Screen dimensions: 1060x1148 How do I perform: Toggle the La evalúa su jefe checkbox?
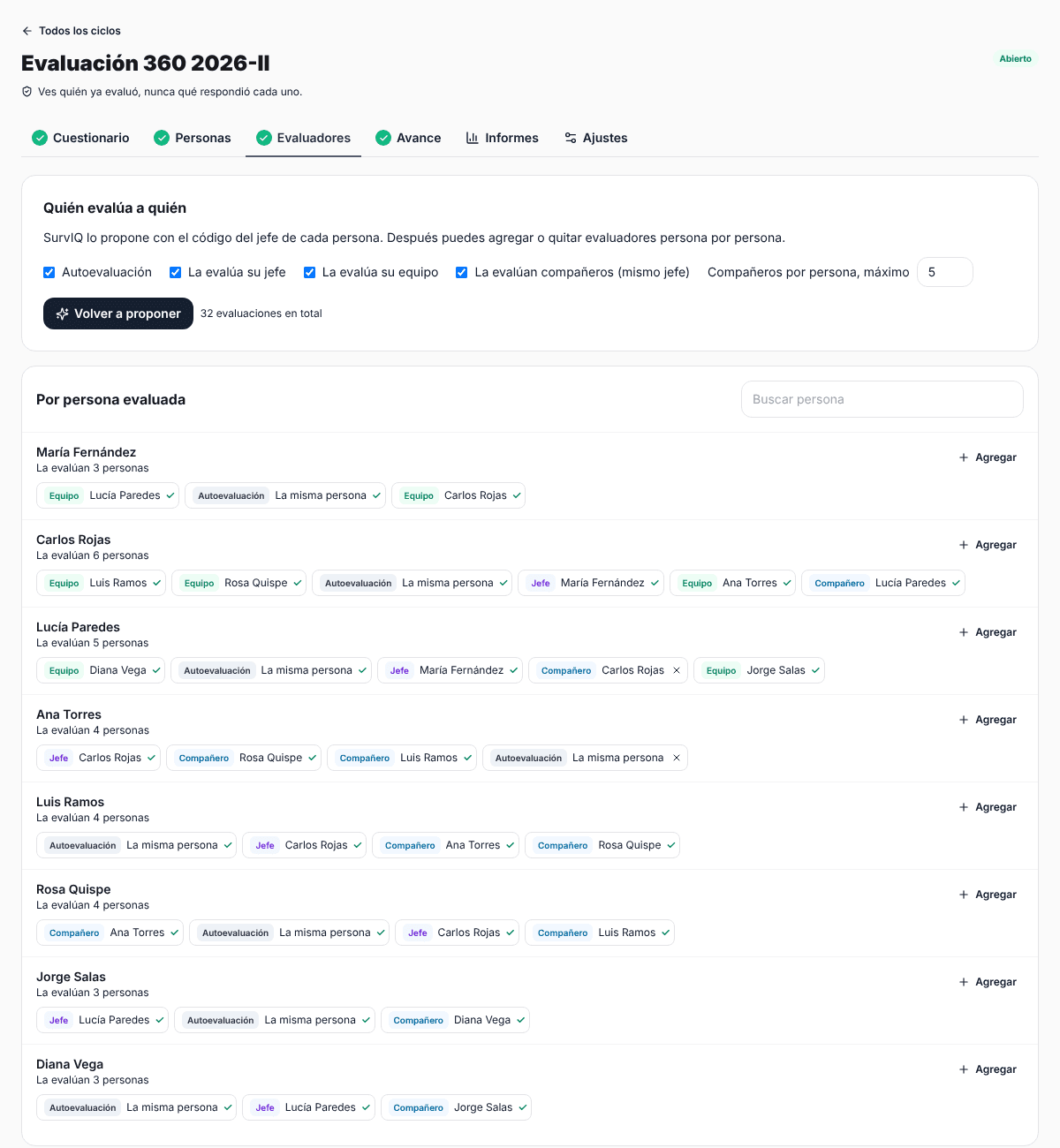pos(176,272)
